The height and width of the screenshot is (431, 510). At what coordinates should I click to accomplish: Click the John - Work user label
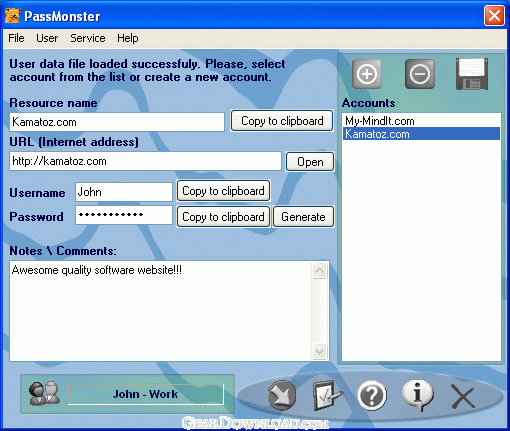tap(146, 394)
